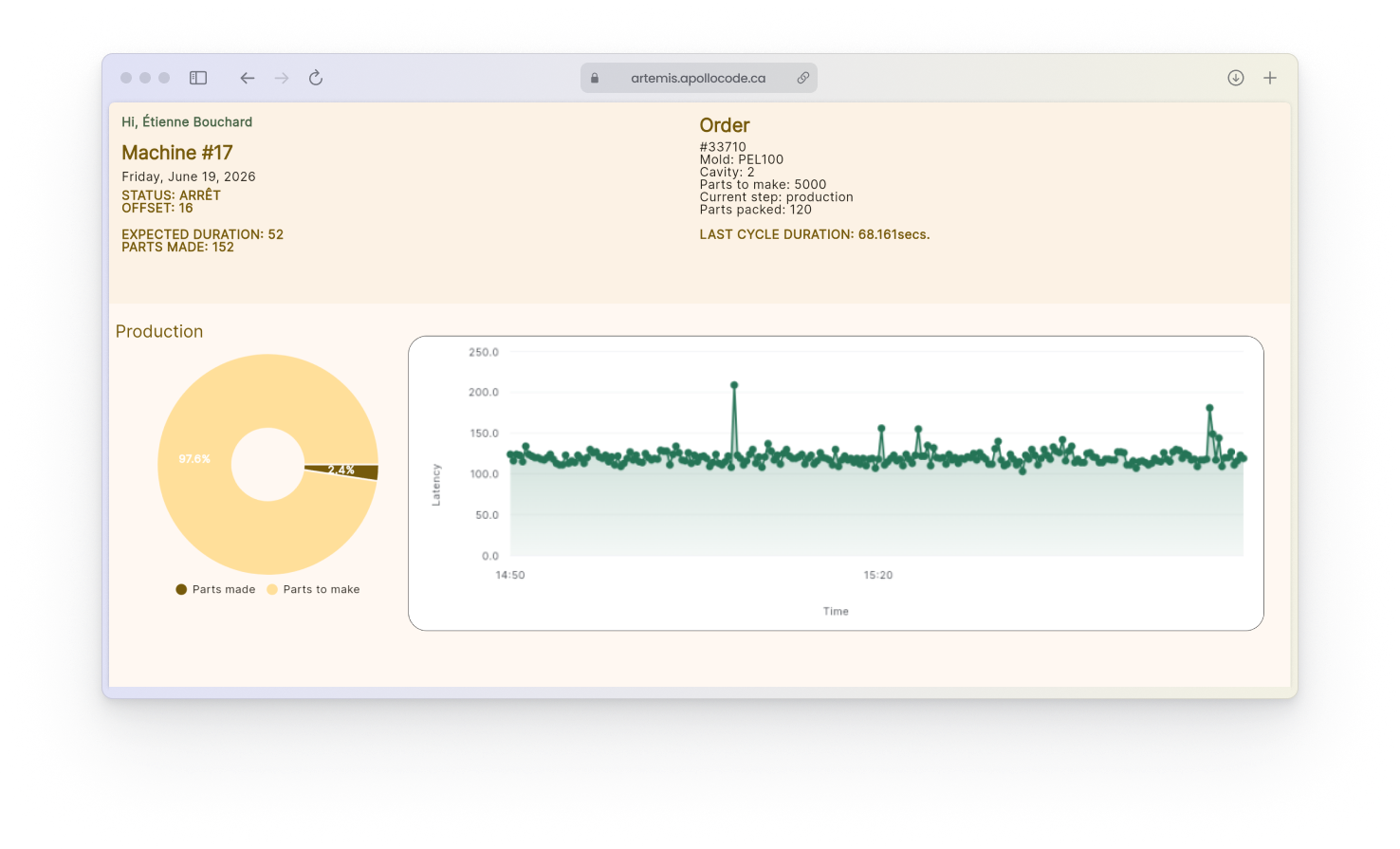
Task: Click PARTS MADE: 152 text
Action: point(177,247)
